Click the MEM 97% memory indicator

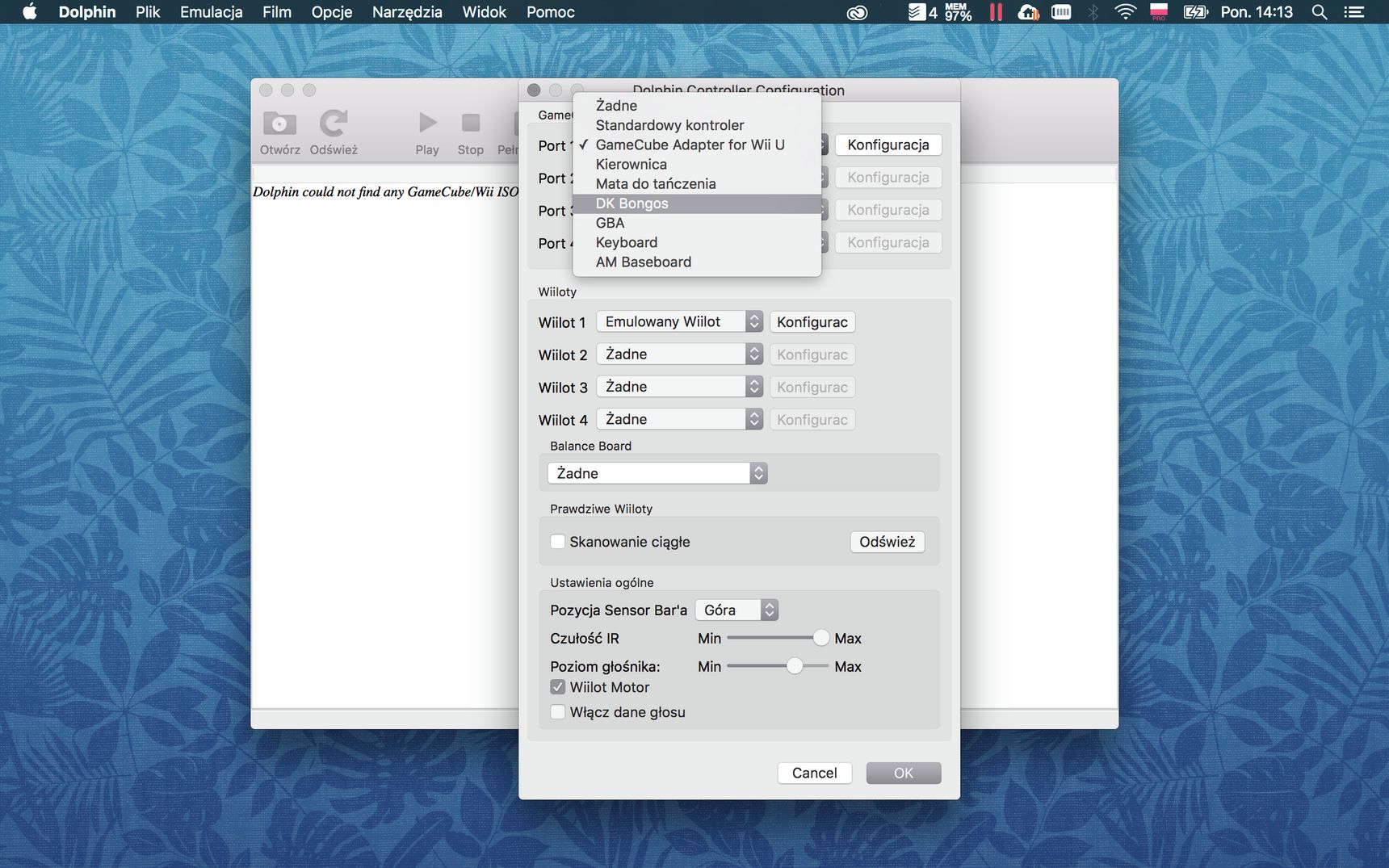(x=958, y=11)
